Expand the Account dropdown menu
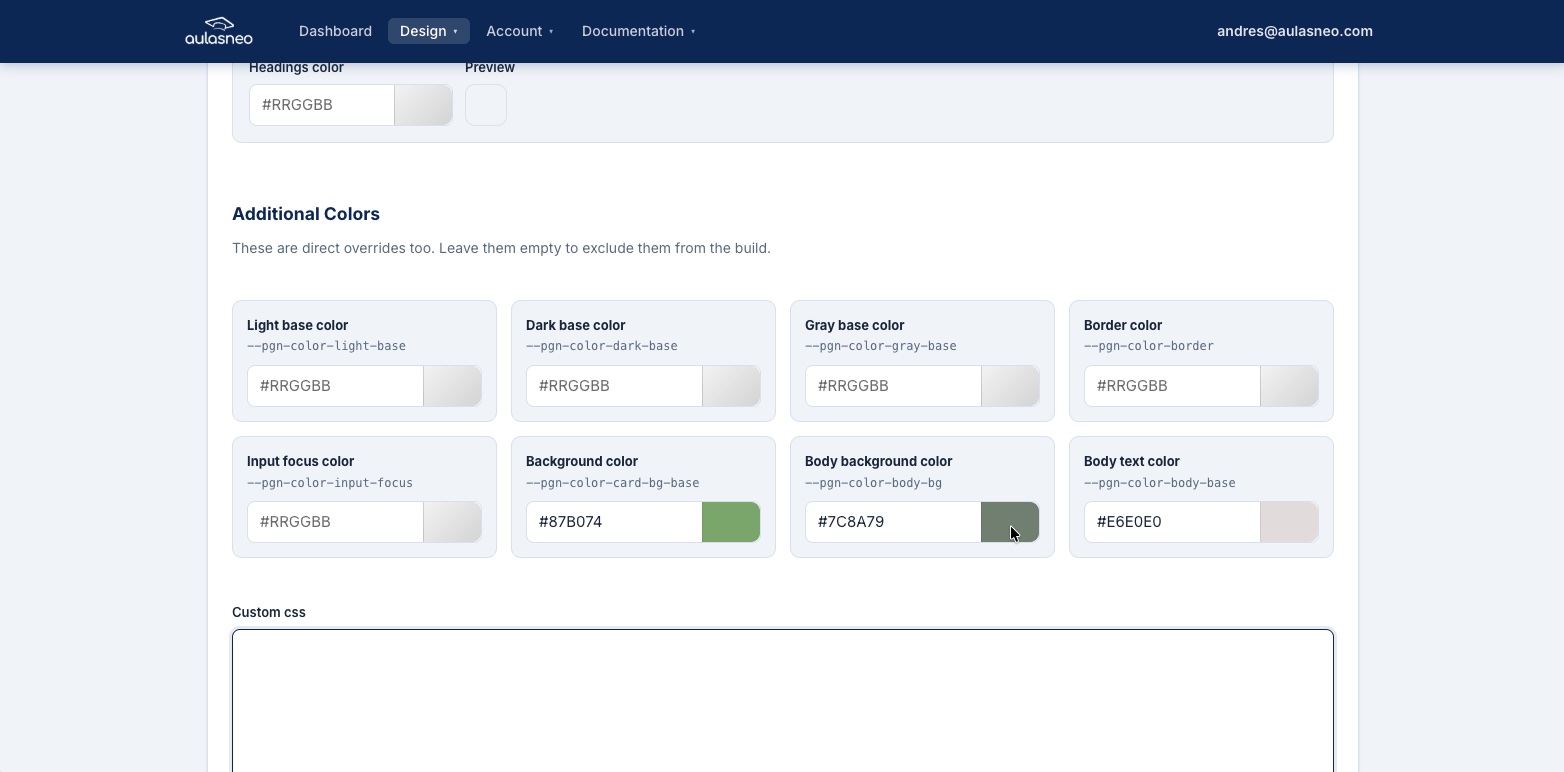 (519, 31)
